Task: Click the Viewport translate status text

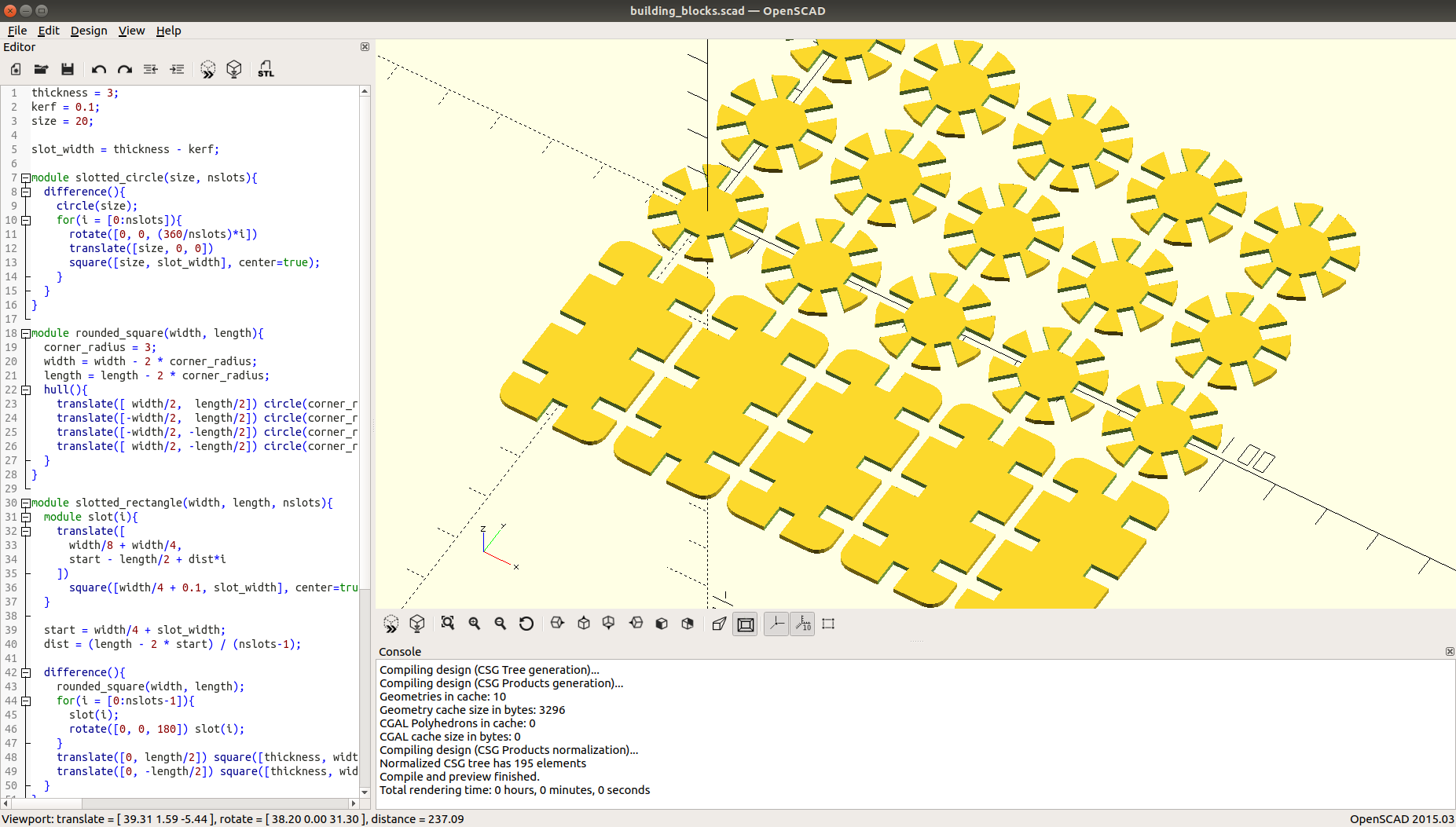Action: [x=233, y=819]
